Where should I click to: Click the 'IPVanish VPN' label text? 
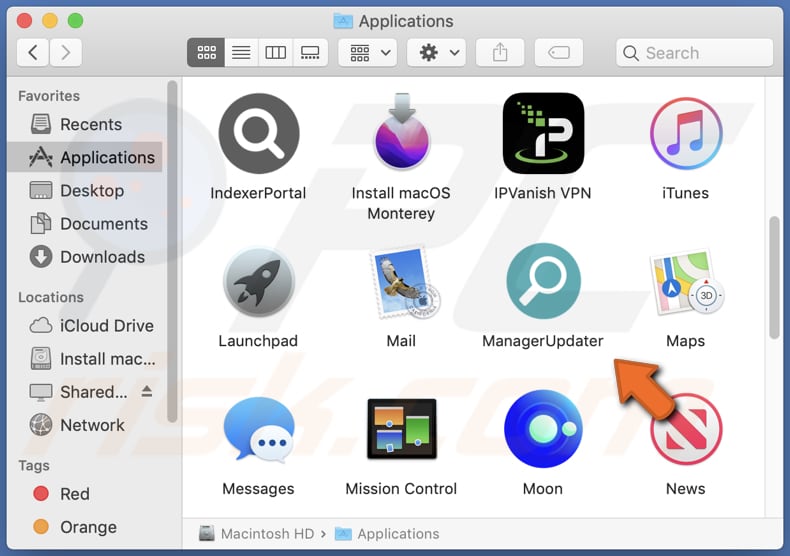click(543, 193)
